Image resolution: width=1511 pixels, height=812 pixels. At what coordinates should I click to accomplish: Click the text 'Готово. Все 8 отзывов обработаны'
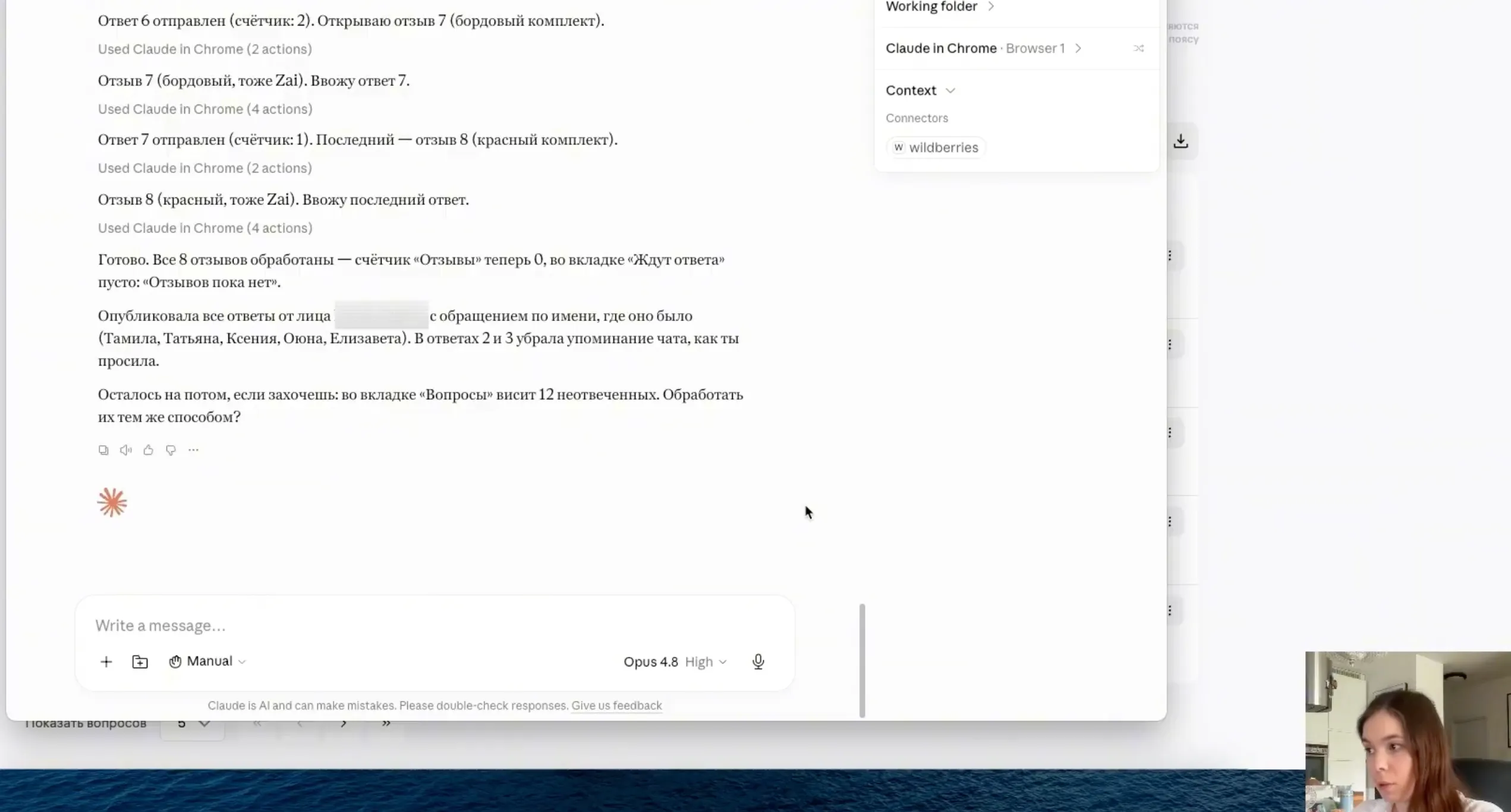216,260
